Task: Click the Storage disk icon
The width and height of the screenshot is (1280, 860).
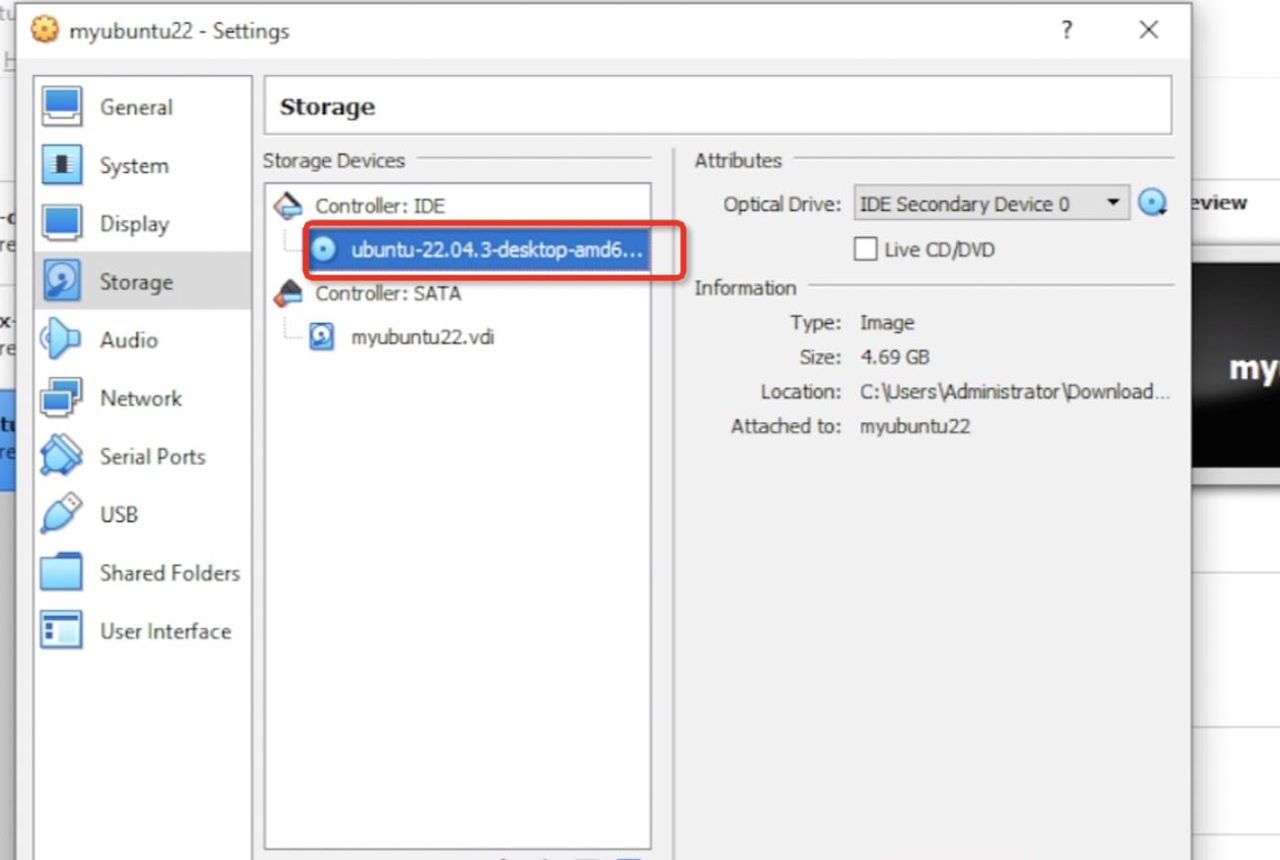Action: 61,282
